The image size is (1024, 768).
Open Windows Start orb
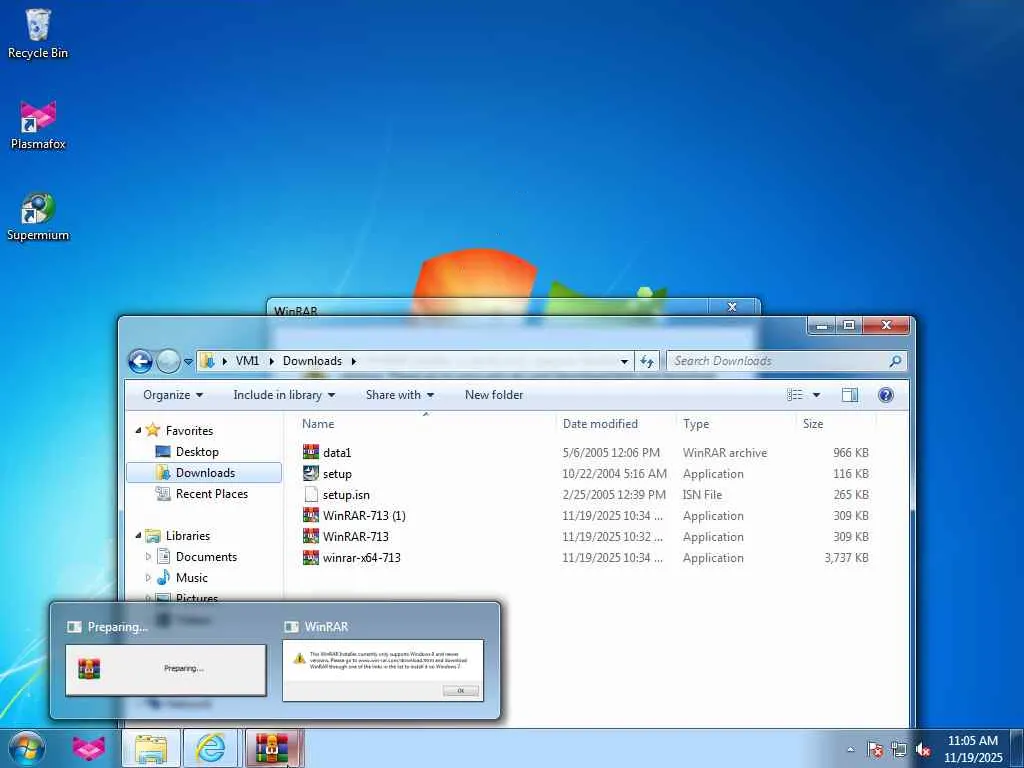pos(26,748)
